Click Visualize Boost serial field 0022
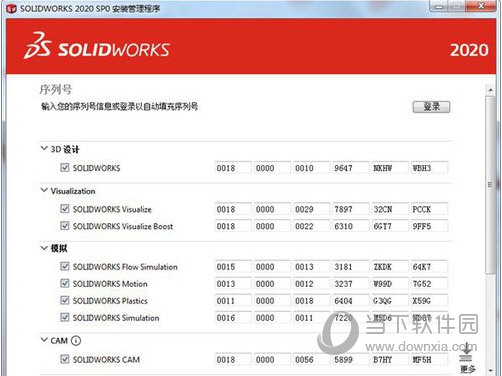The image size is (502, 376). (311, 226)
